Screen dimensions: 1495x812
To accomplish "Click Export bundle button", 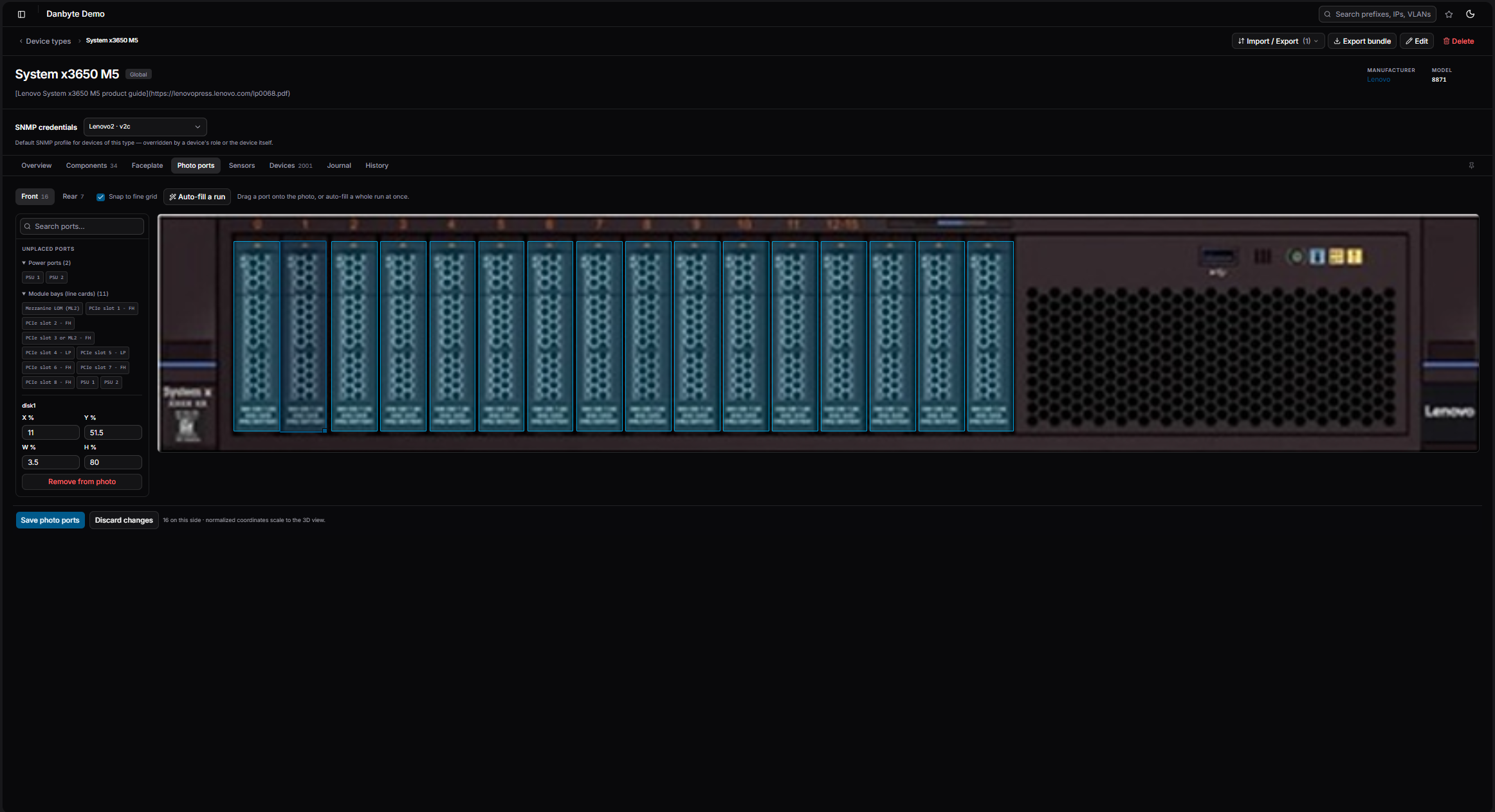I will coord(1362,41).
